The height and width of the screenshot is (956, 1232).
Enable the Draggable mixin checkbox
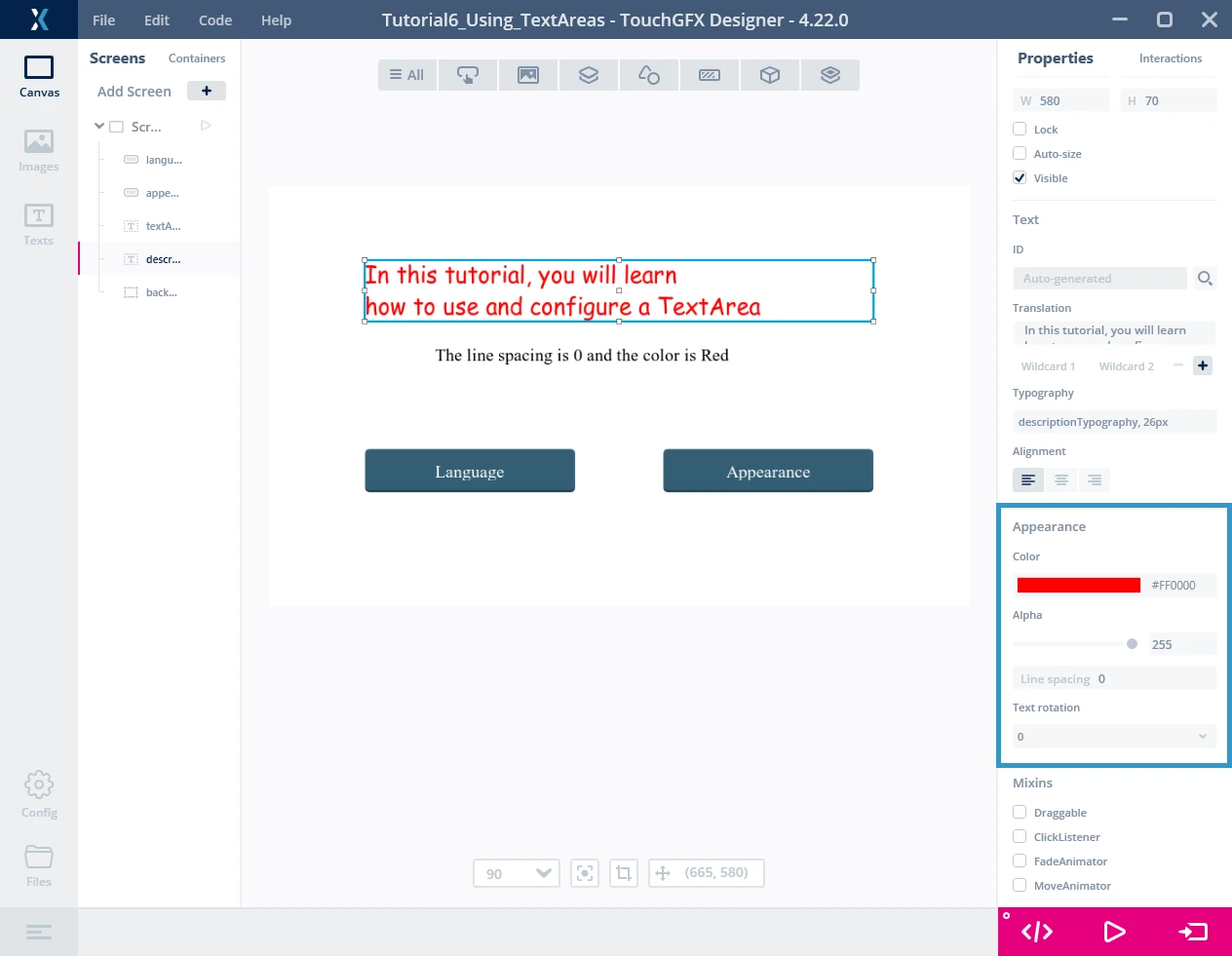(x=1020, y=812)
